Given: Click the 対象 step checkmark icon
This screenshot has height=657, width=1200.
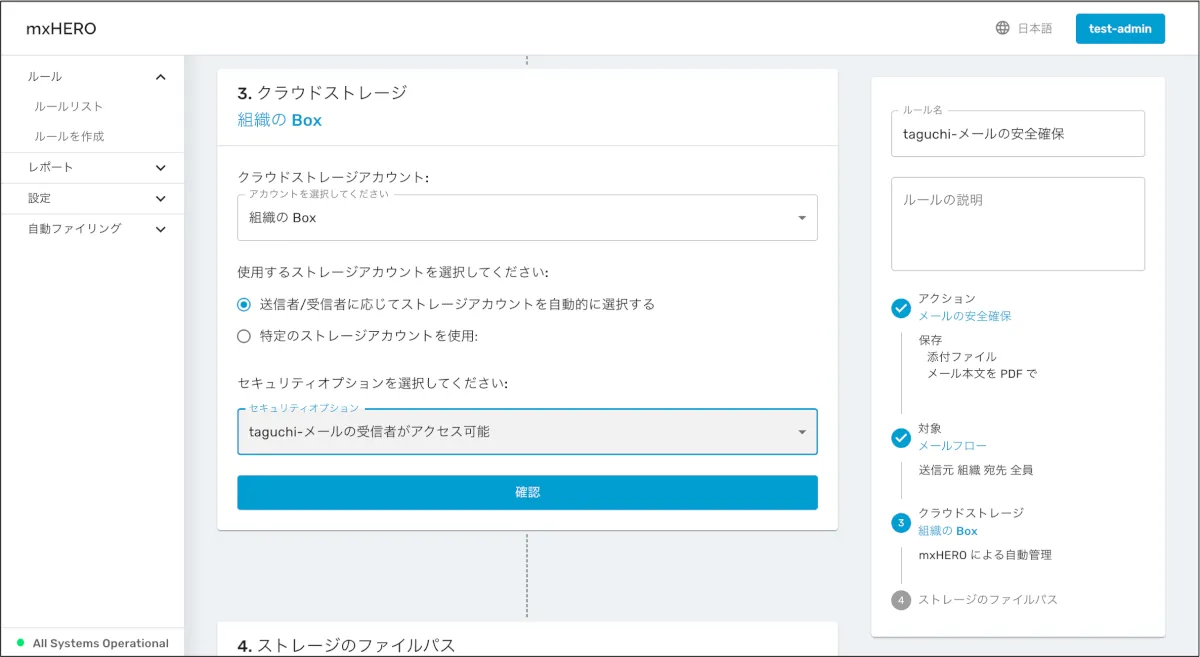Looking at the screenshot, I should pos(901,437).
